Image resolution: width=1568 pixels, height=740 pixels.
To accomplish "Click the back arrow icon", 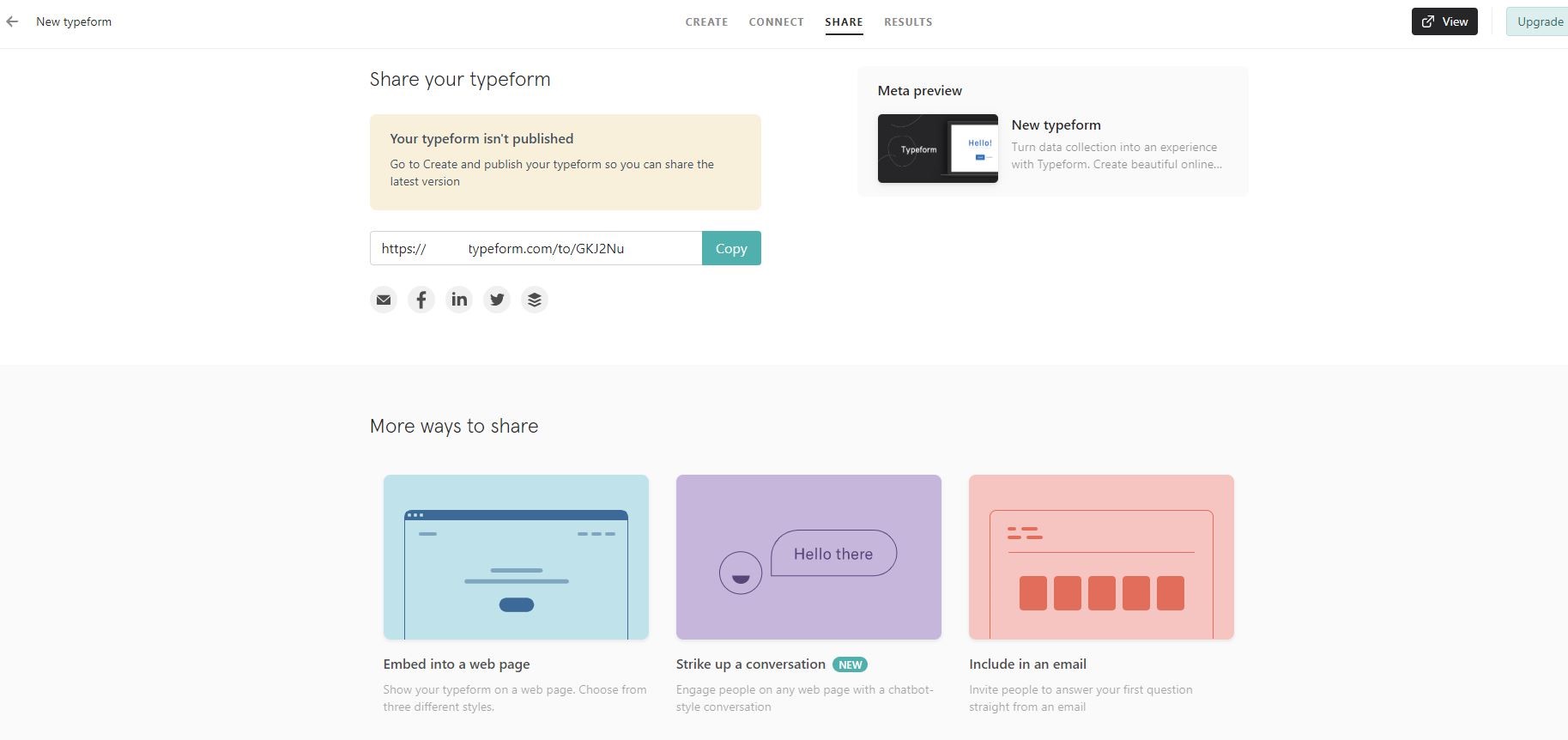I will click(x=12, y=21).
